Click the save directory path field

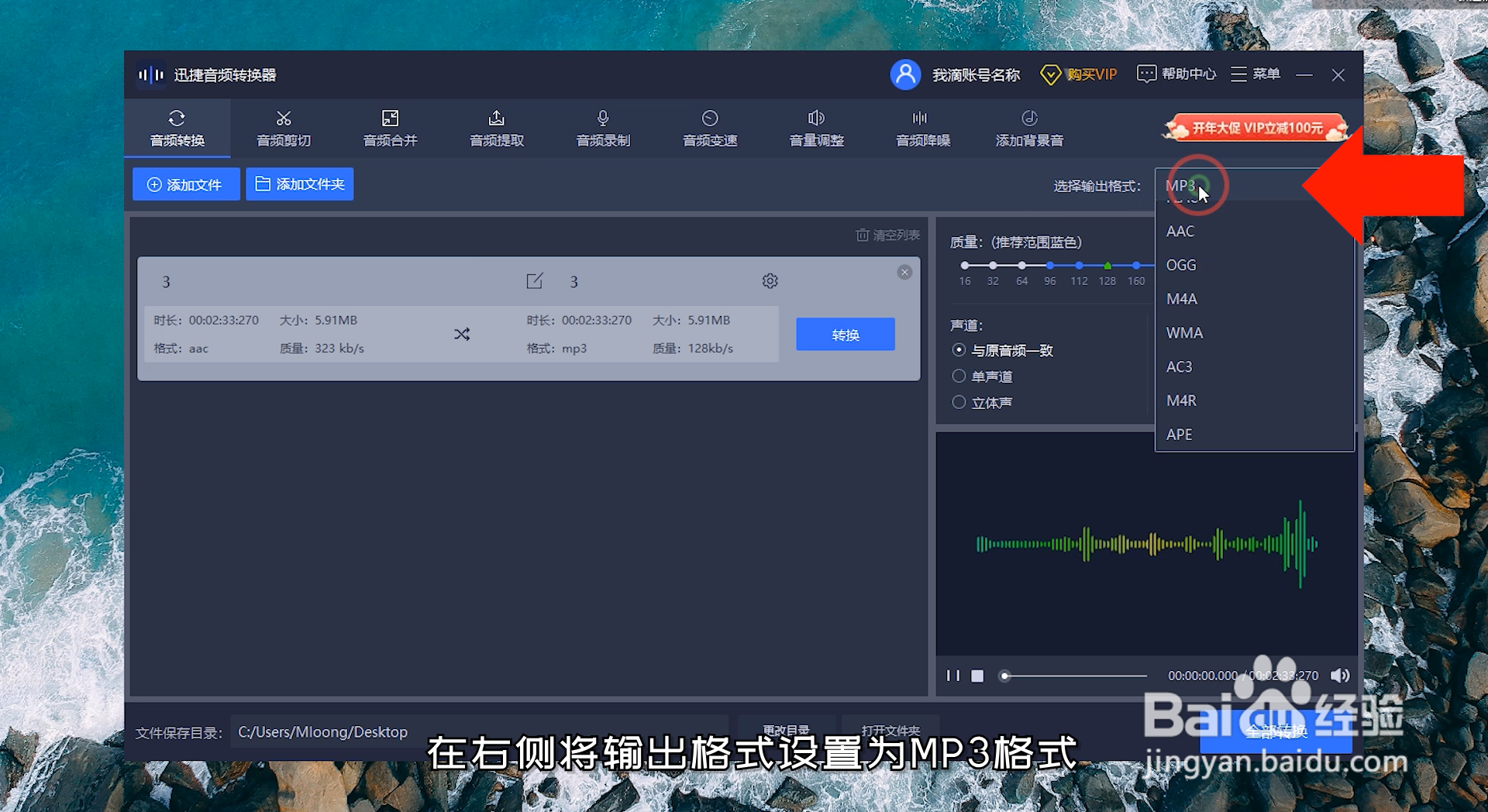pyautogui.click(x=478, y=732)
